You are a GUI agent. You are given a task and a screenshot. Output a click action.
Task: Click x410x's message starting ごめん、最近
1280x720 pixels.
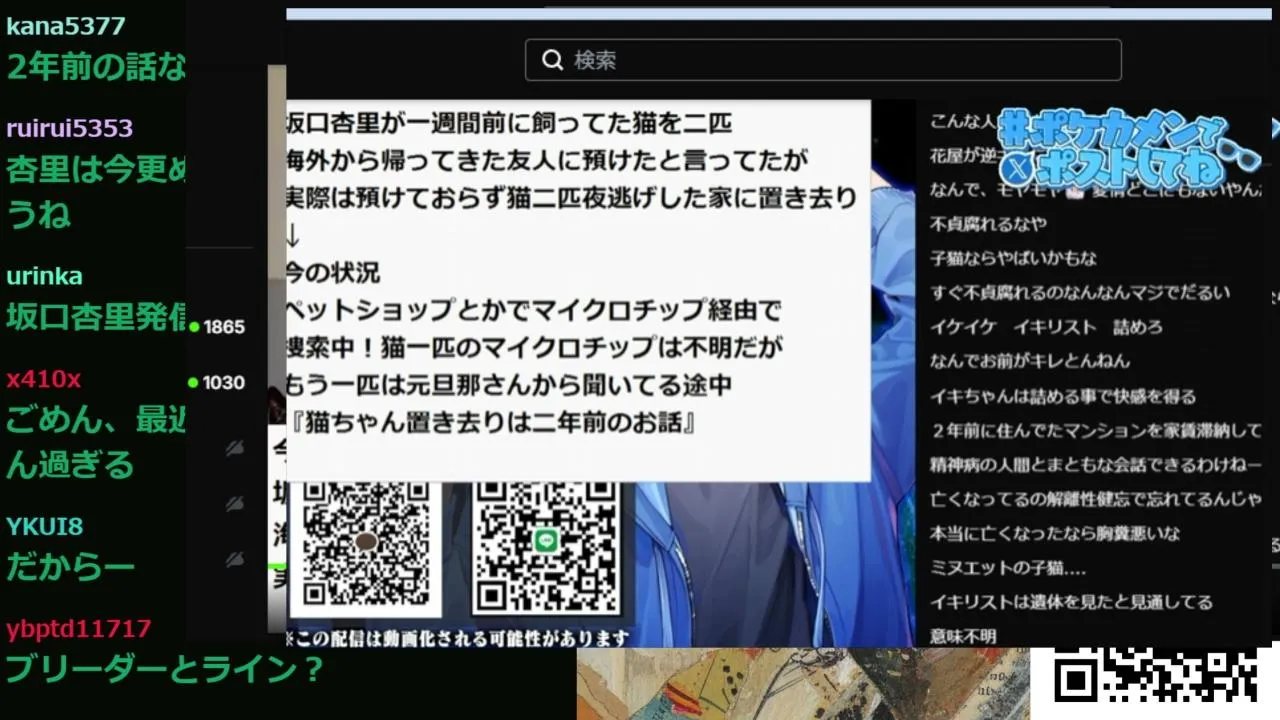click(x=96, y=442)
